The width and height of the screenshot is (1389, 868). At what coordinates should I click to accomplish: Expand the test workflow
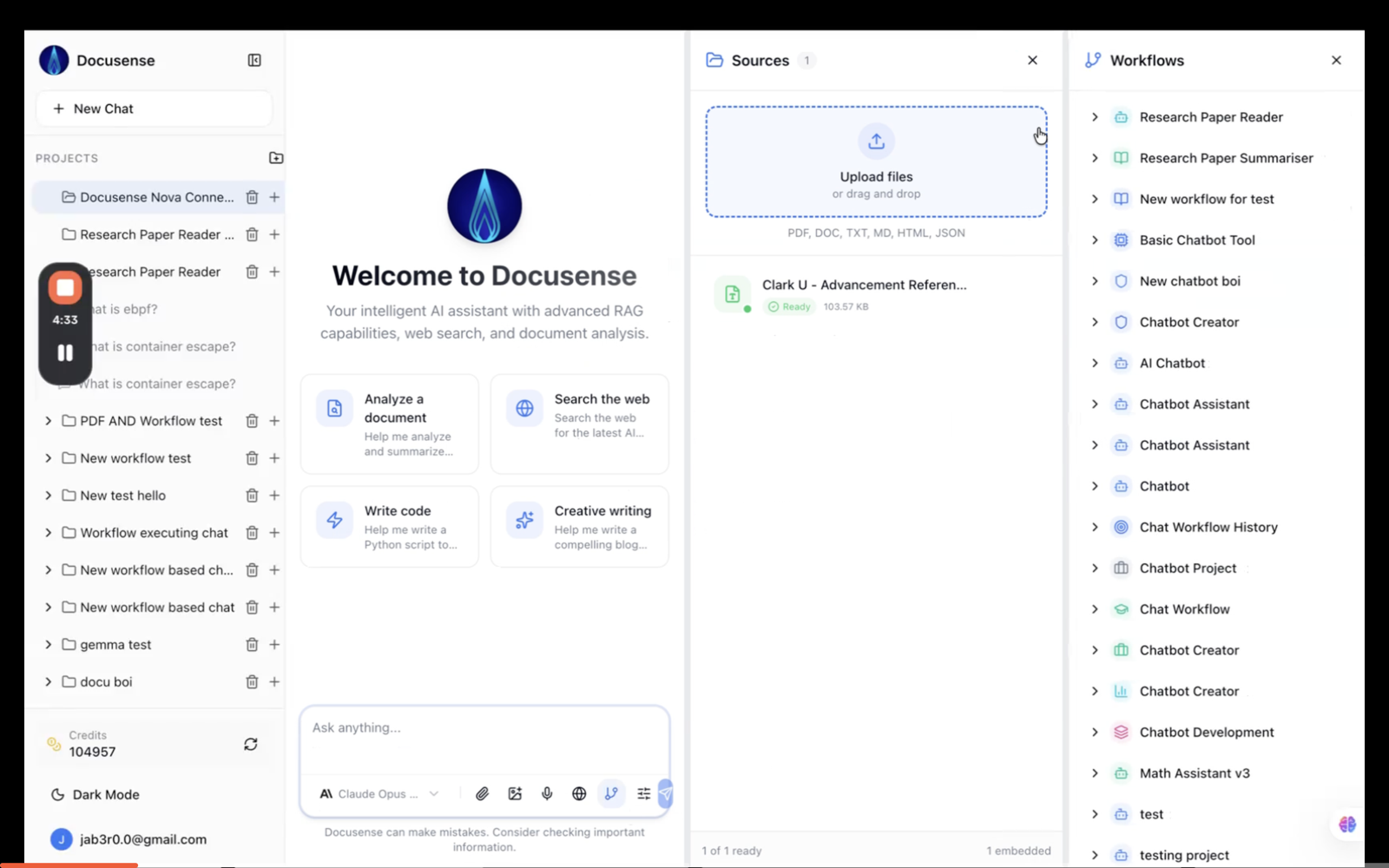point(1095,814)
